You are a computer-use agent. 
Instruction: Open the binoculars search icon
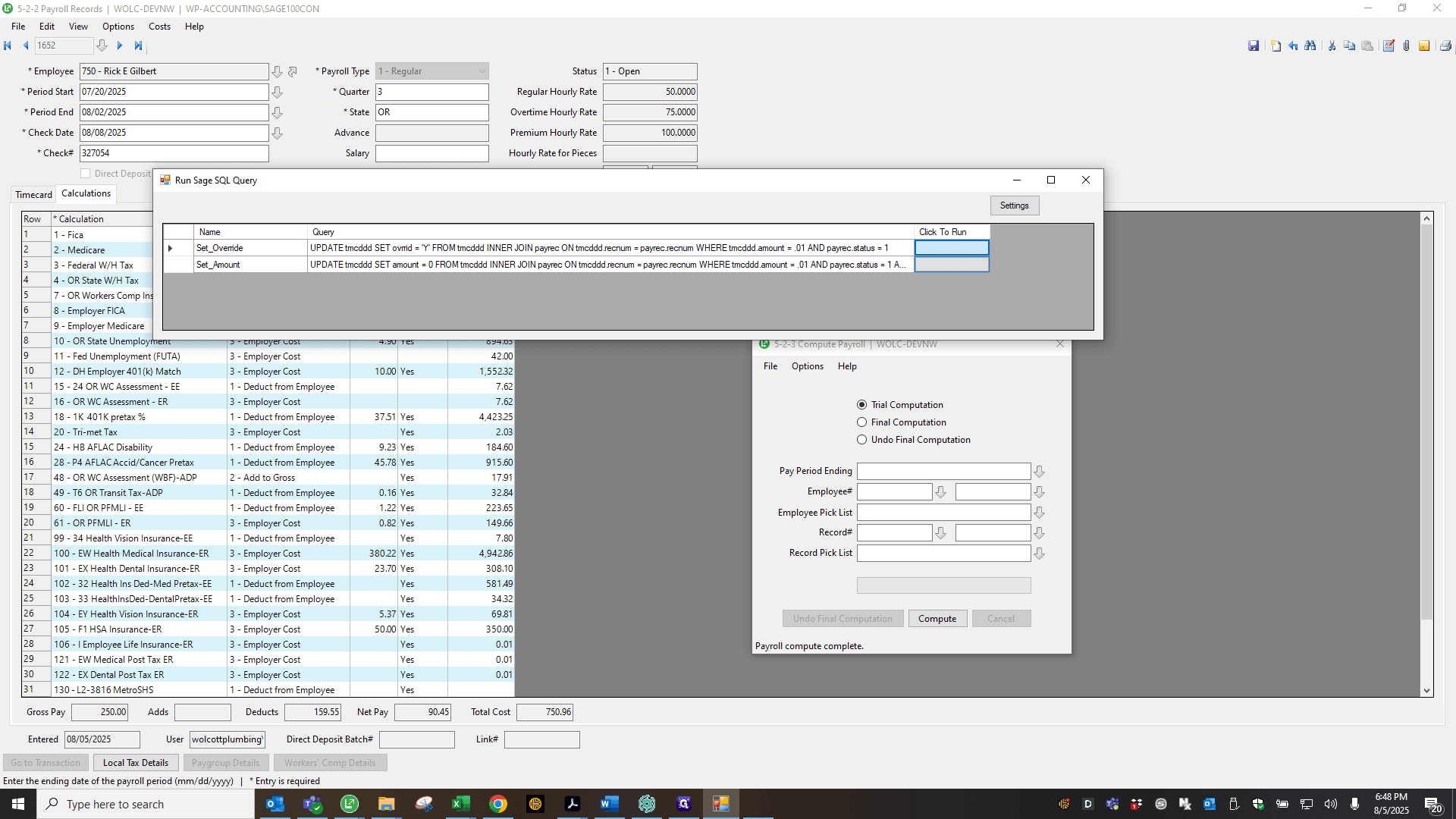click(1310, 45)
